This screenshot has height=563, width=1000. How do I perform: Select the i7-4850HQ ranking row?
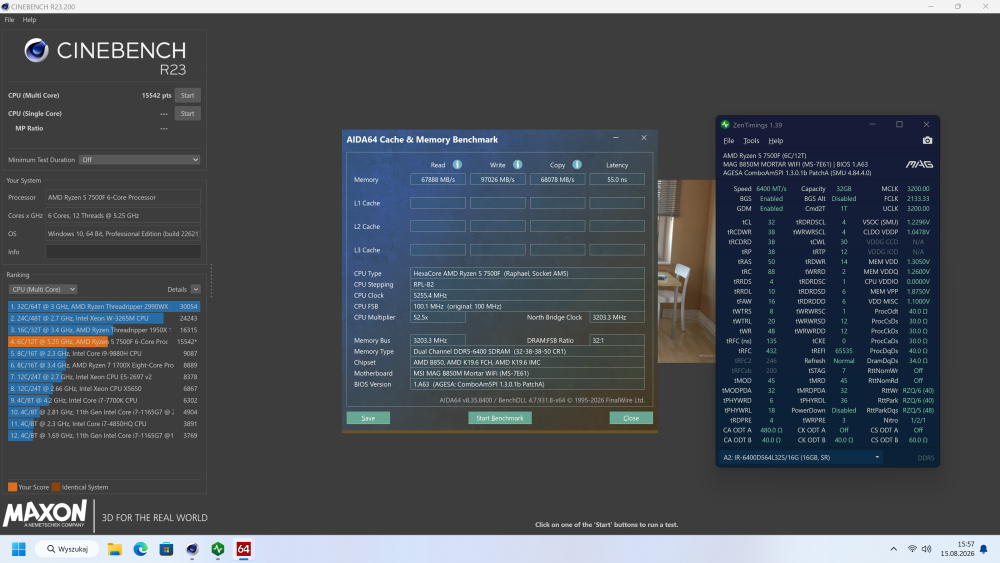(103, 423)
